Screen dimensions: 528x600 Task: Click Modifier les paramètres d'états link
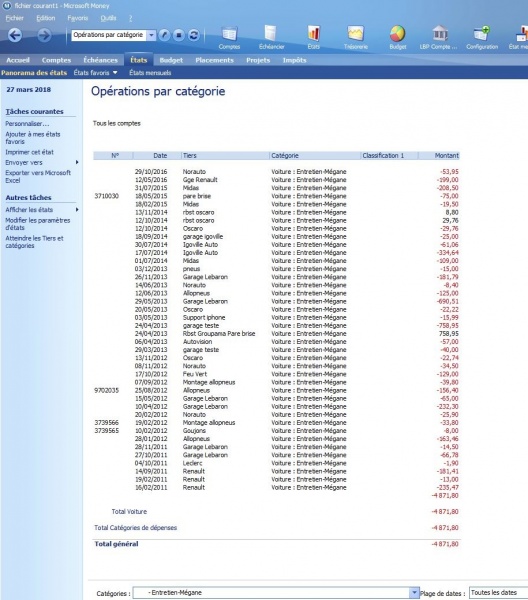pyautogui.click(x=37, y=224)
